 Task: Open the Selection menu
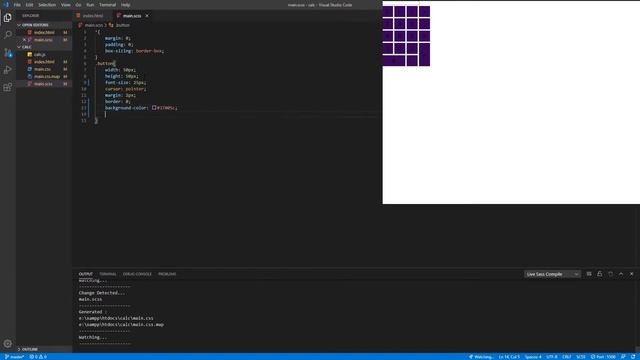[47, 5]
